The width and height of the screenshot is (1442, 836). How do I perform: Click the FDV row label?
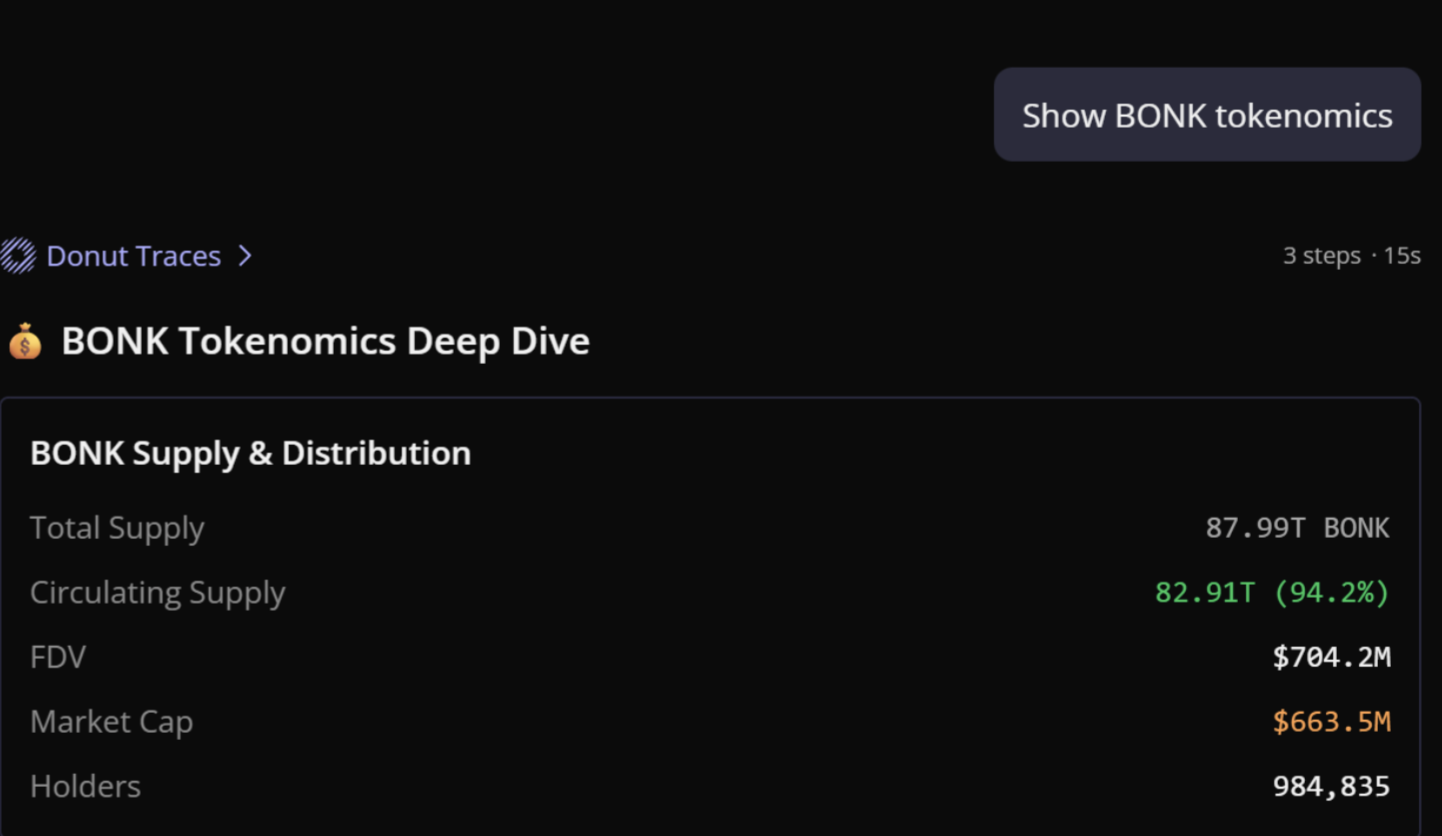[x=58, y=657]
